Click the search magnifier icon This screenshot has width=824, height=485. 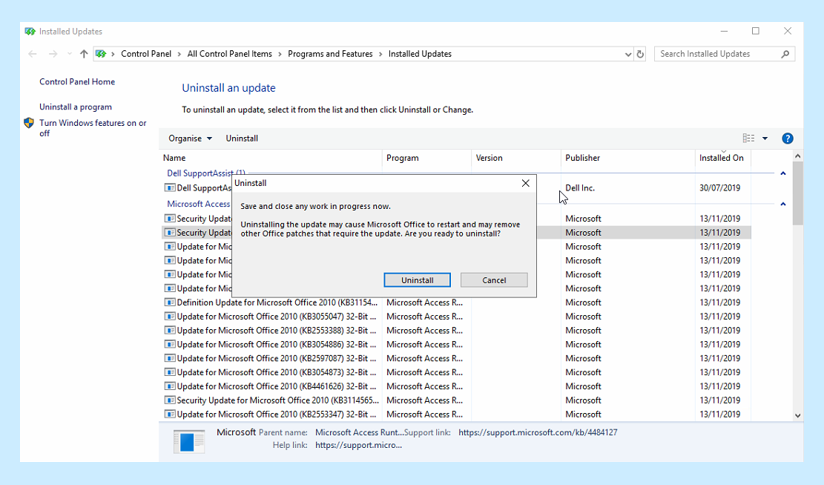click(x=785, y=54)
